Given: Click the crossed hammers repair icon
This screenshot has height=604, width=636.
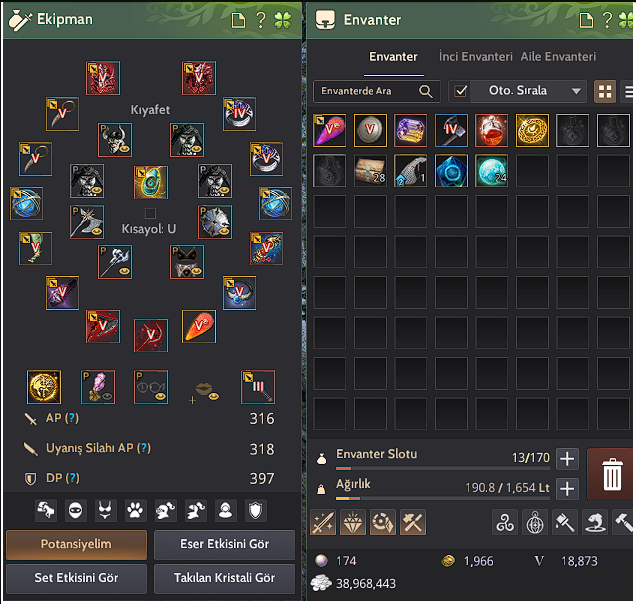Looking at the screenshot, I should pos(413,522).
